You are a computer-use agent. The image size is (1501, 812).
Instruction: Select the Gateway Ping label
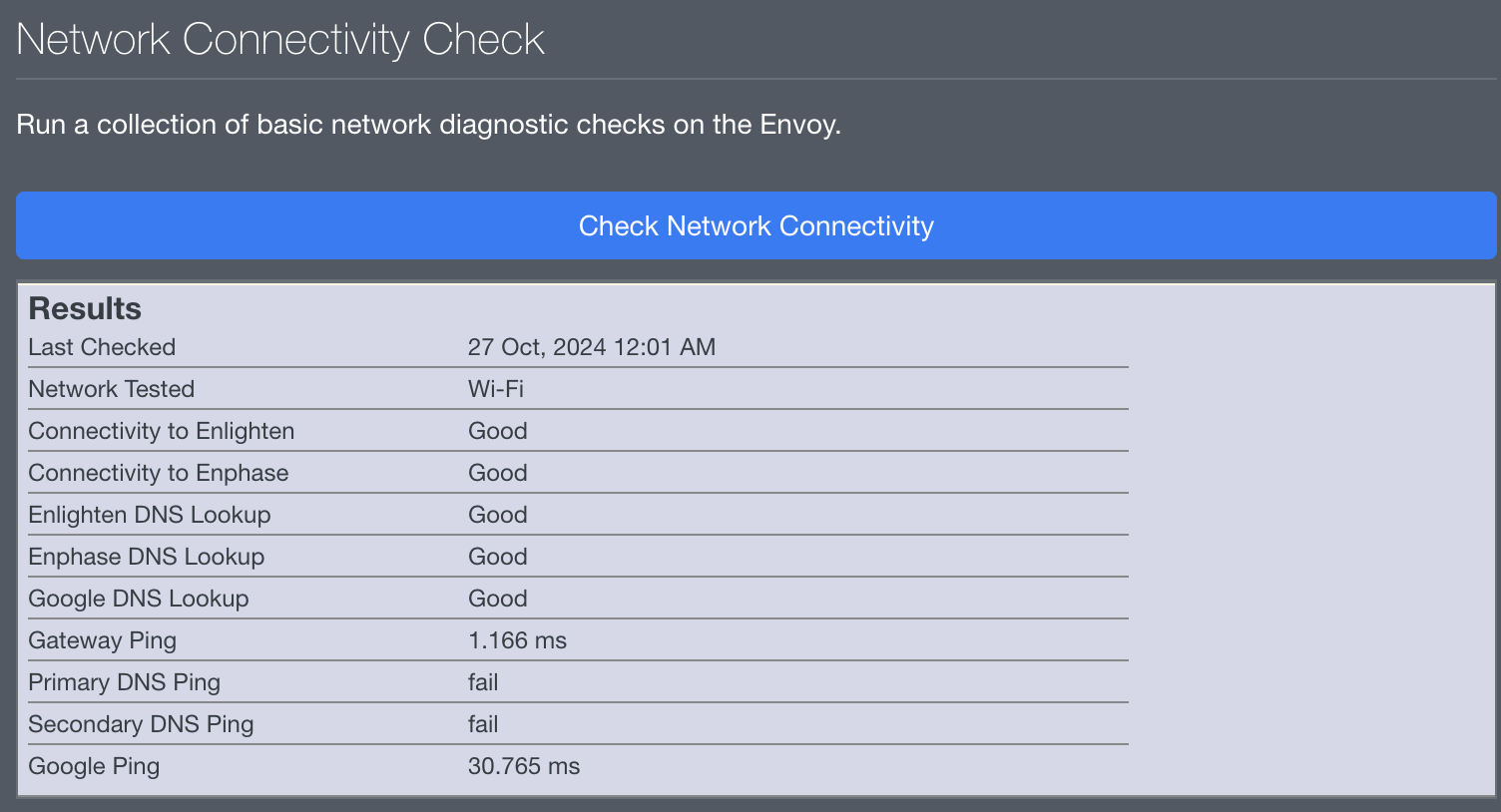[x=102, y=640]
